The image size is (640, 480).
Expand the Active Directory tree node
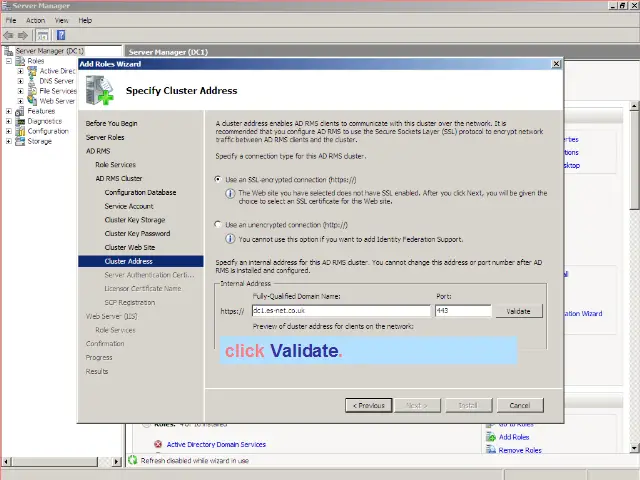tap(20, 71)
